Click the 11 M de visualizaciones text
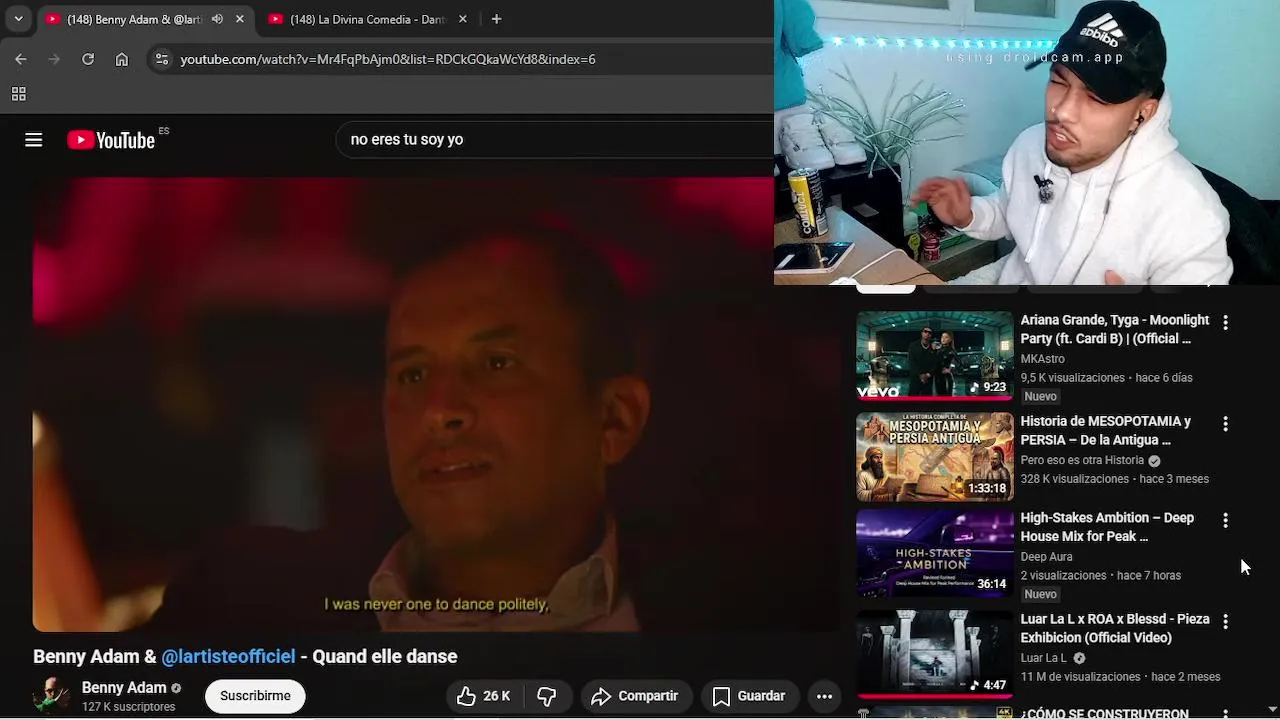The width and height of the screenshot is (1280, 720). click(x=1080, y=677)
